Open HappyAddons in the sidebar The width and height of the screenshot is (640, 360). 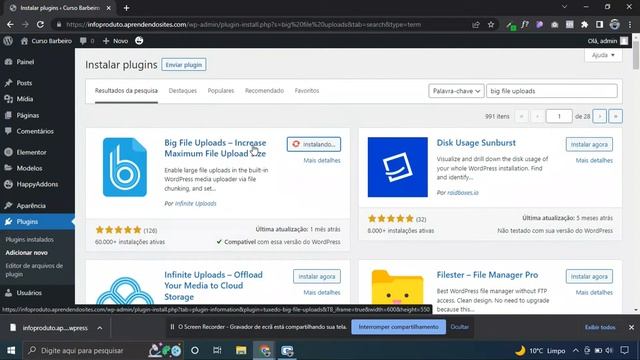point(37,184)
